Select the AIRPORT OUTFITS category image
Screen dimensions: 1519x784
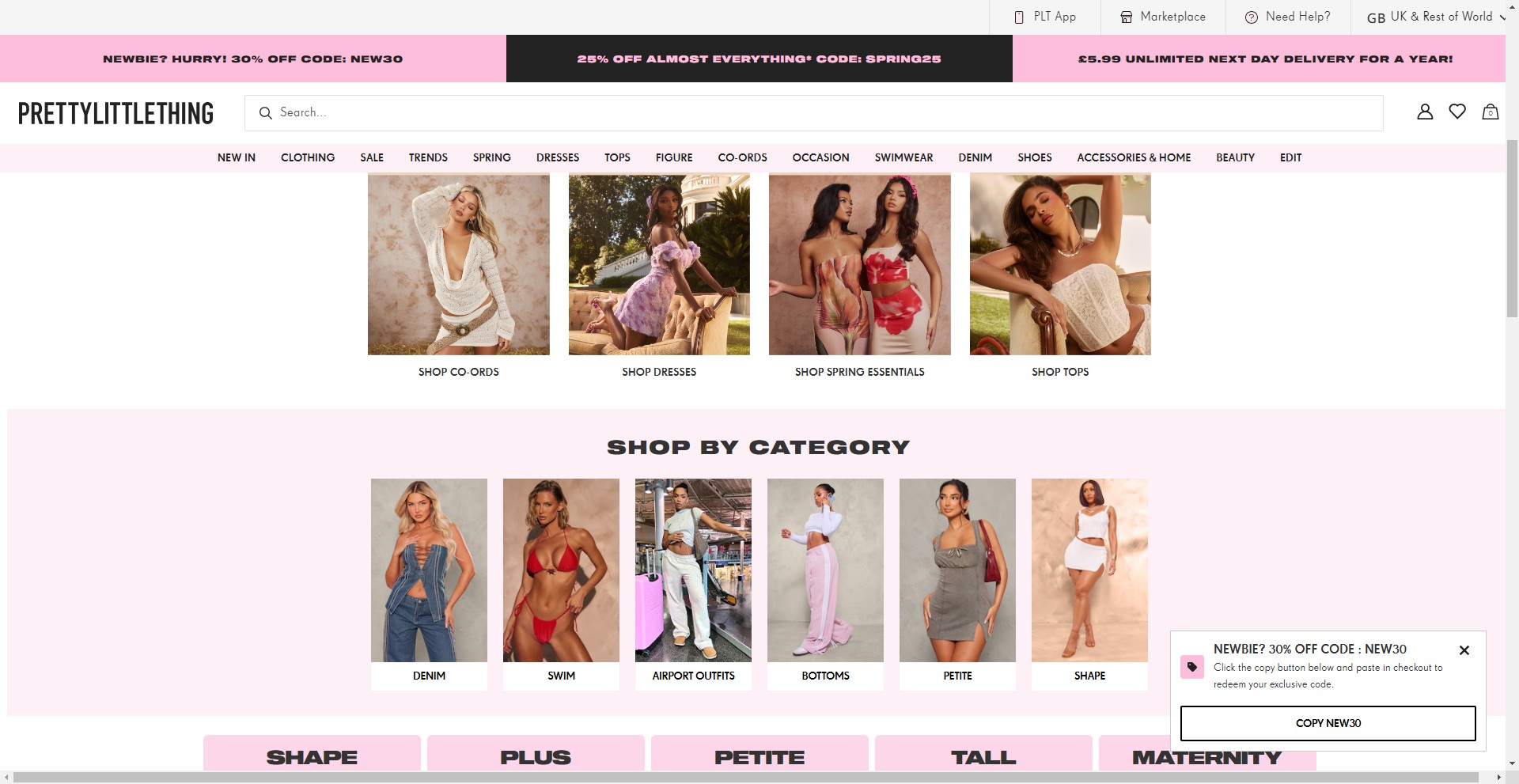click(x=694, y=570)
